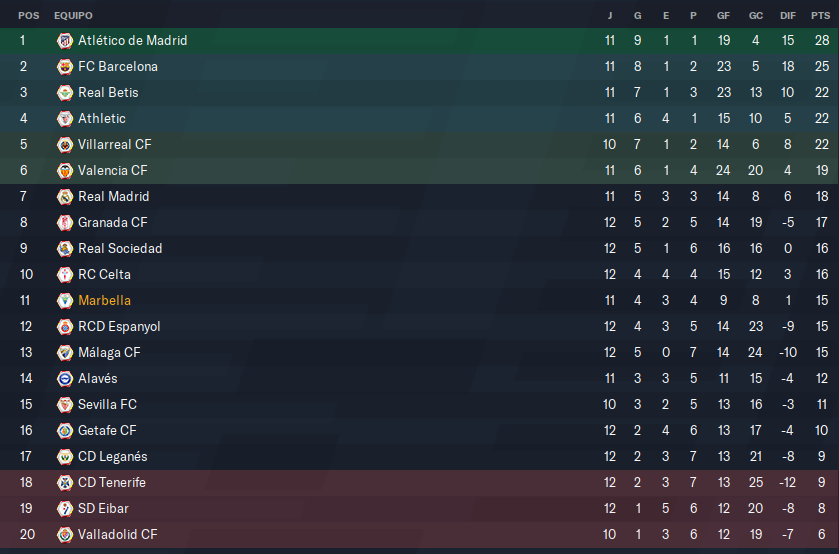Click the CD Tenerife crest icon
The image size is (839, 554).
pos(65,483)
